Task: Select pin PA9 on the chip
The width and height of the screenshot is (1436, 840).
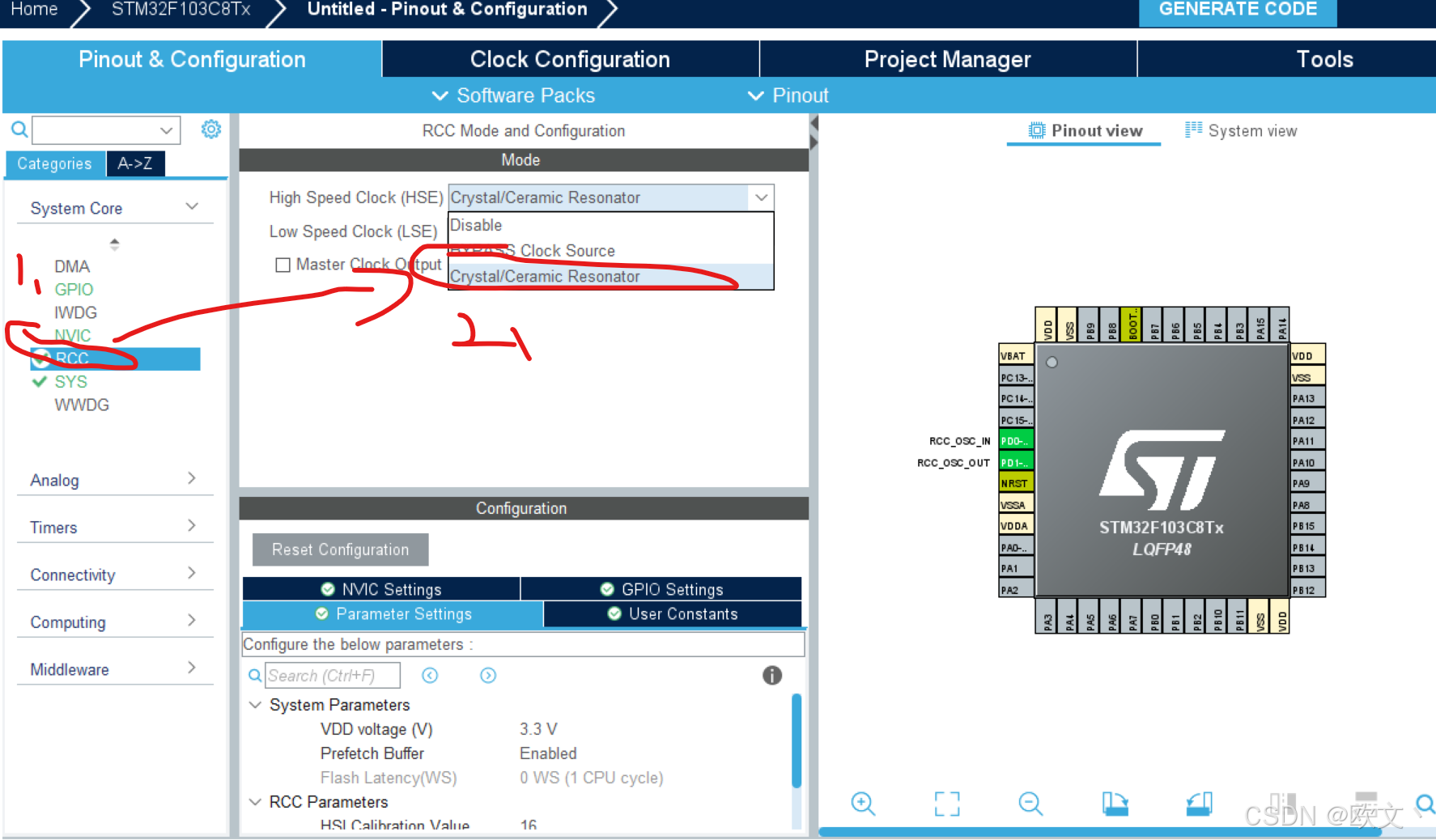Action: [x=1307, y=483]
